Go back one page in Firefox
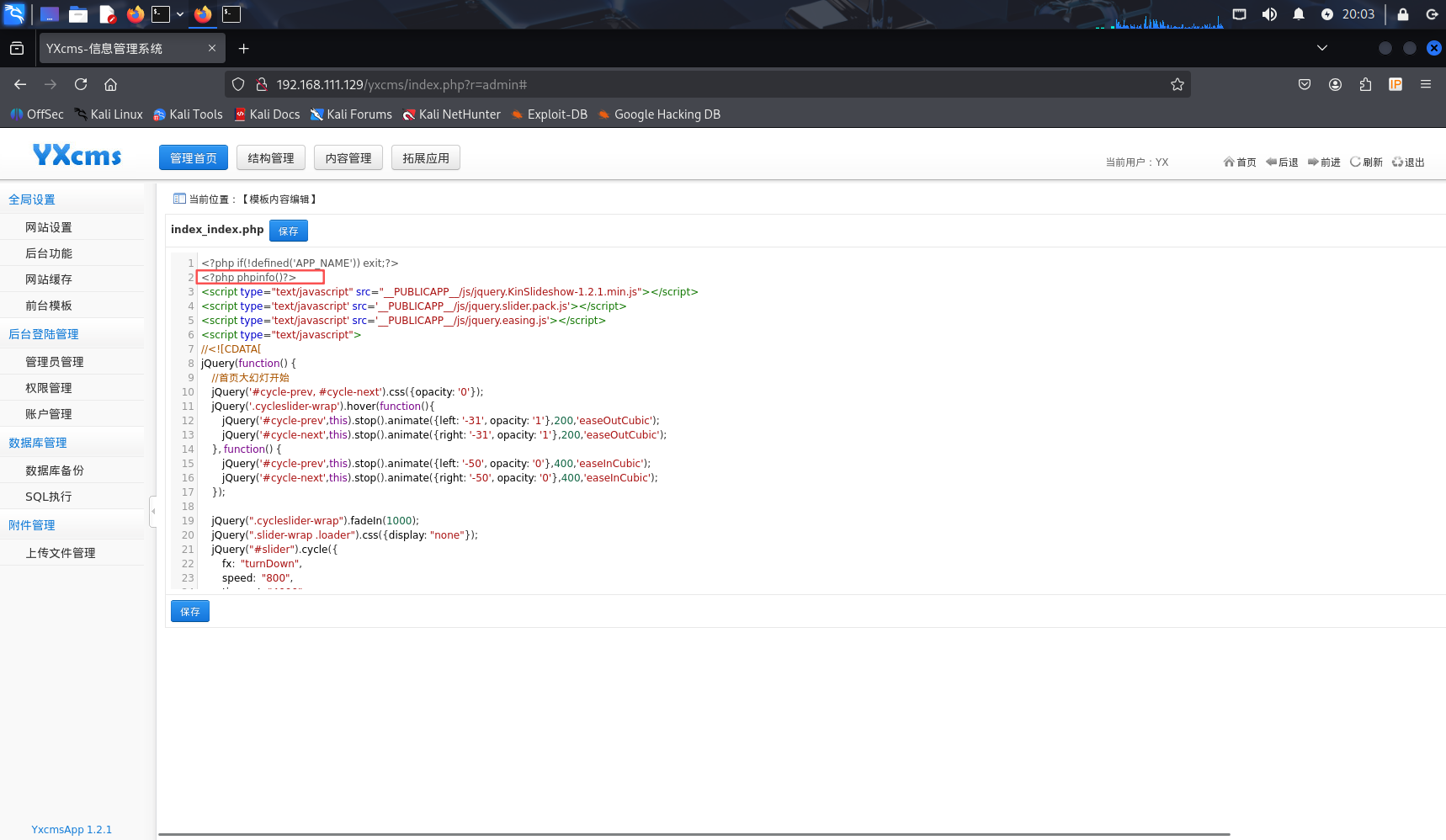This screenshot has height=840, width=1446. [x=20, y=84]
